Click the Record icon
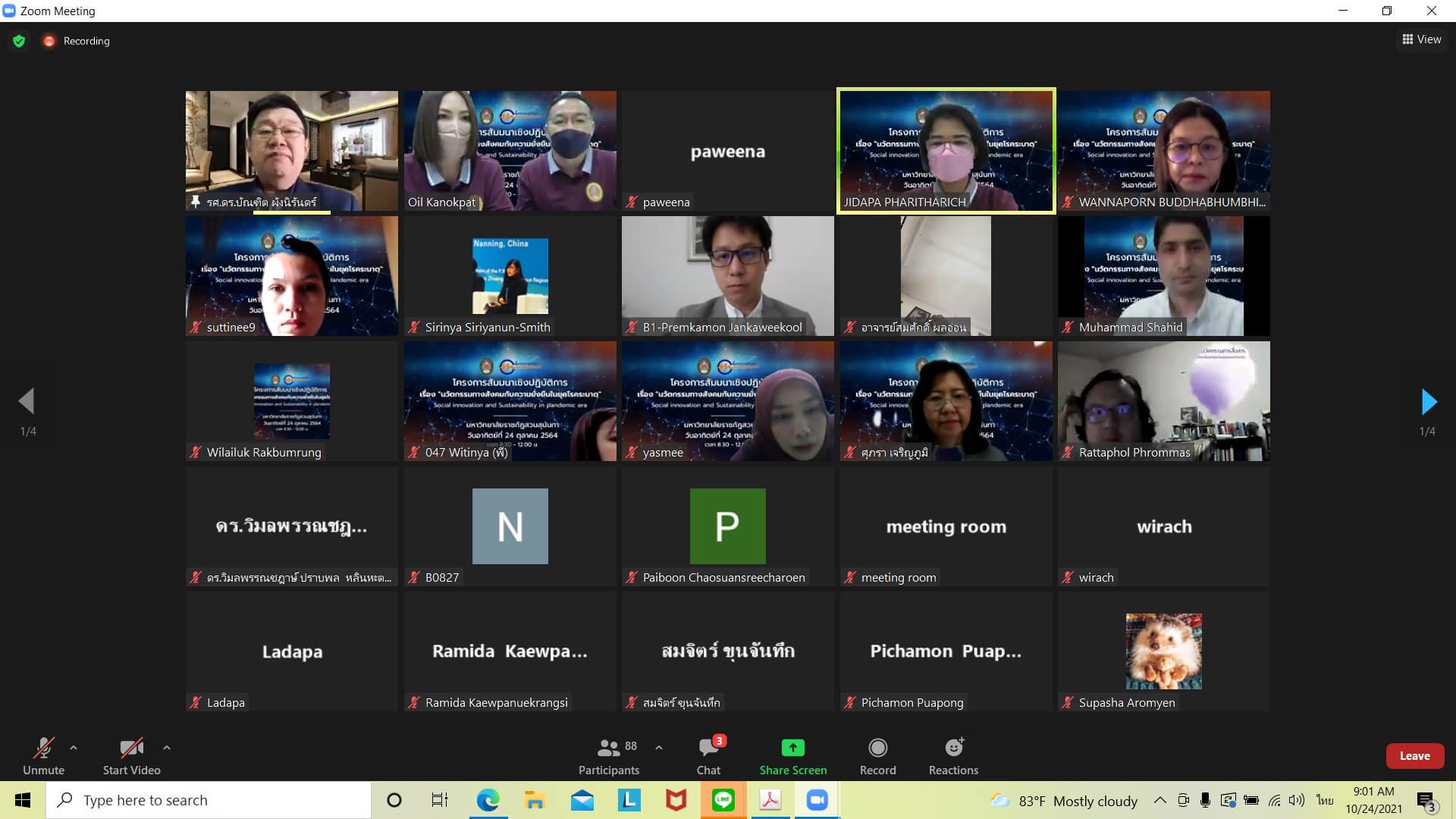The width and height of the screenshot is (1456, 819). click(877, 748)
